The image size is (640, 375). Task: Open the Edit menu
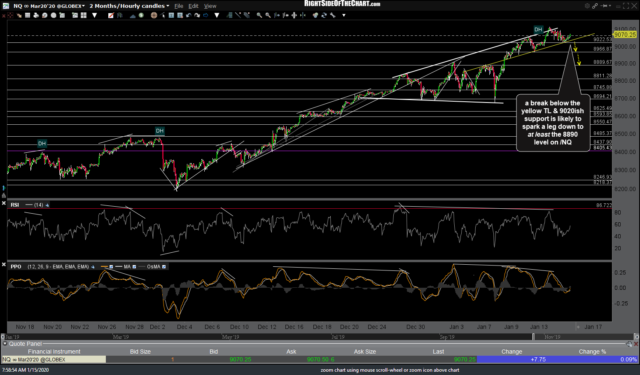(x=193, y=6)
